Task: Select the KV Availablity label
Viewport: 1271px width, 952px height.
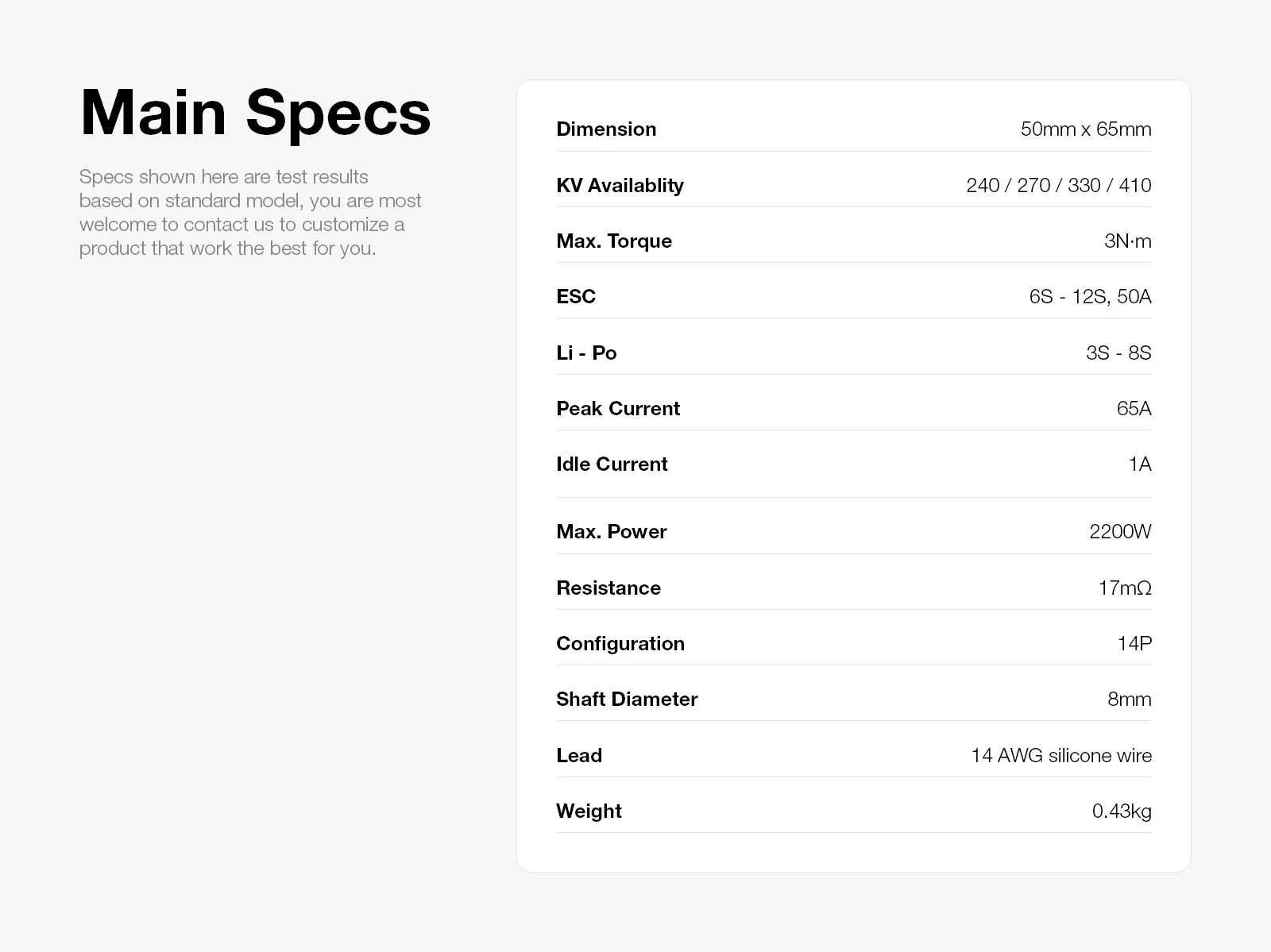Action: (x=620, y=185)
